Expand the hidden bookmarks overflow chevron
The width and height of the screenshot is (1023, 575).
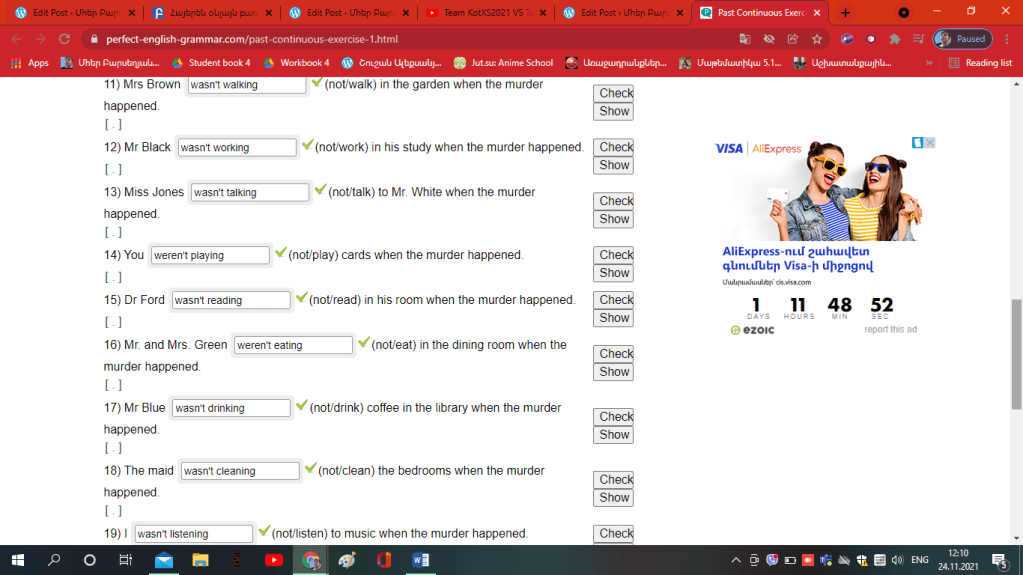coord(929,62)
